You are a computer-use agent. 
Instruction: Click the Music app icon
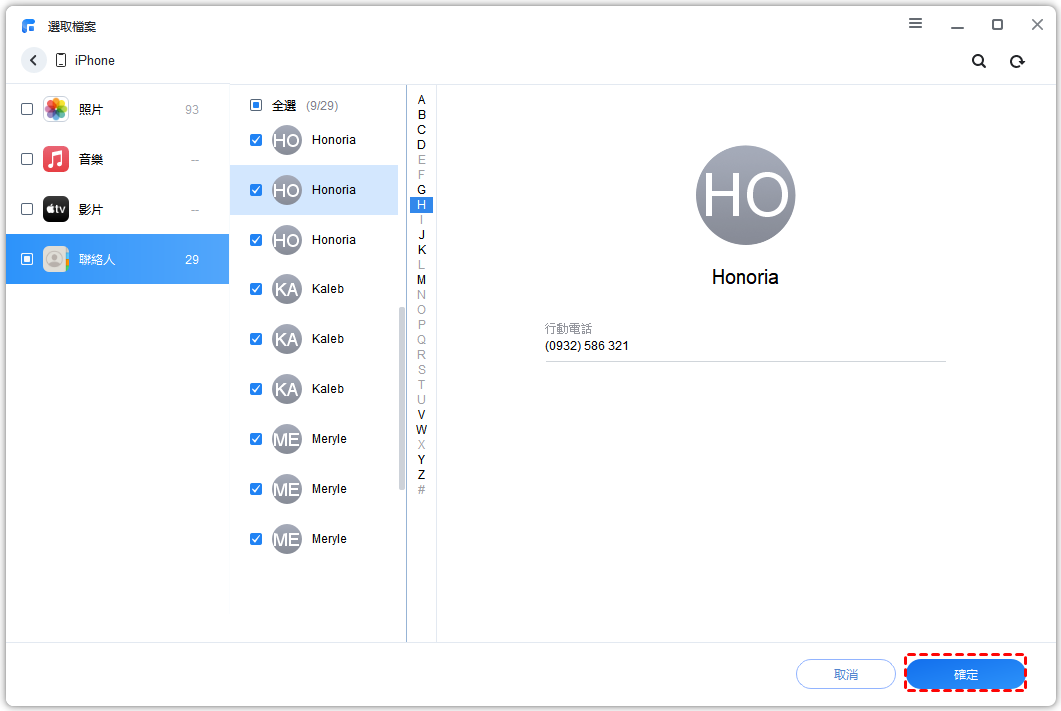56,159
